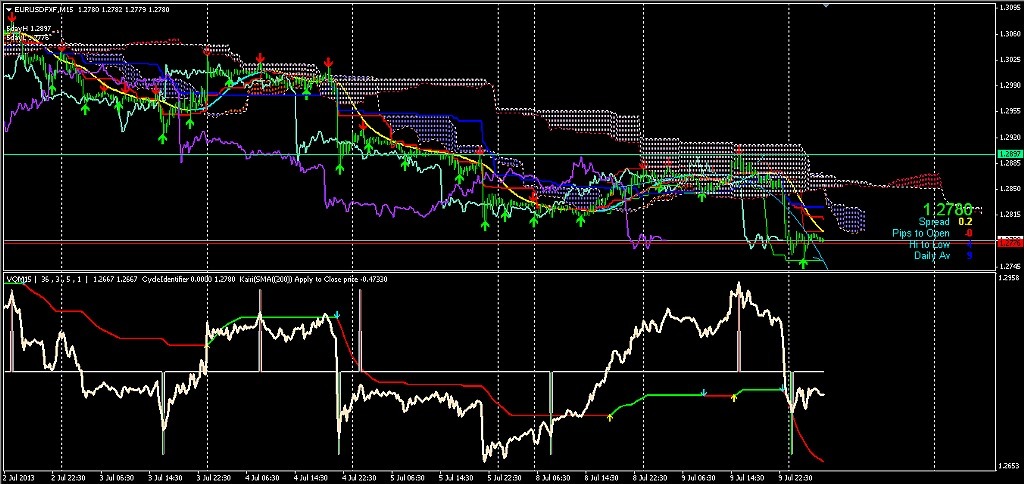This screenshot has height=484, width=1024.
Task: Click the 5 Jul 14:30 time label
Action: [456, 478]
